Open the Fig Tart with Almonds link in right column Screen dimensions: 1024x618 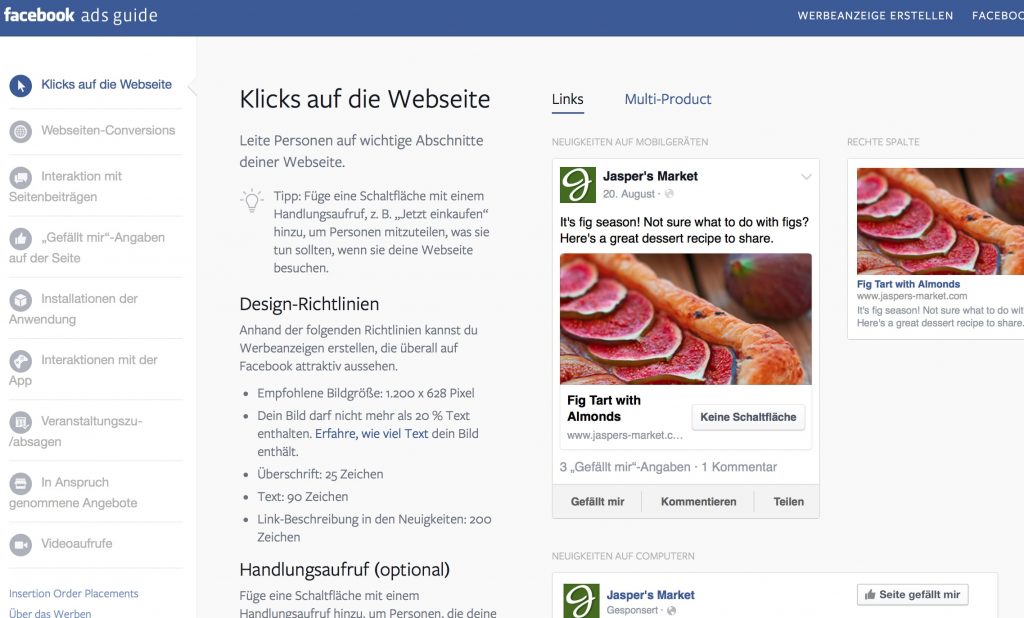(908, 284)
